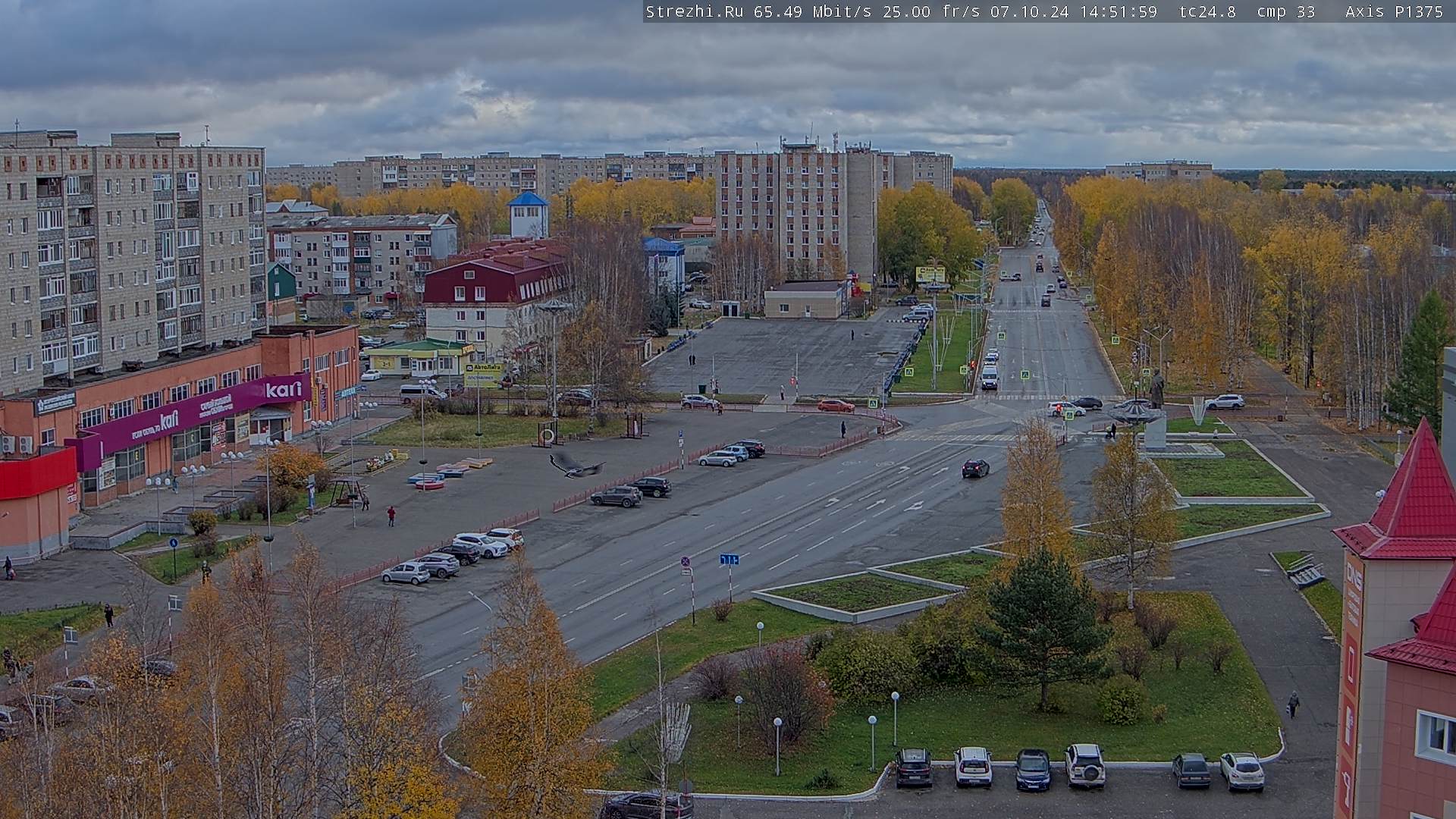Click the "tc24.8" overlay value
Screen dimensions: 1456x819
(x=1207, y=11)
